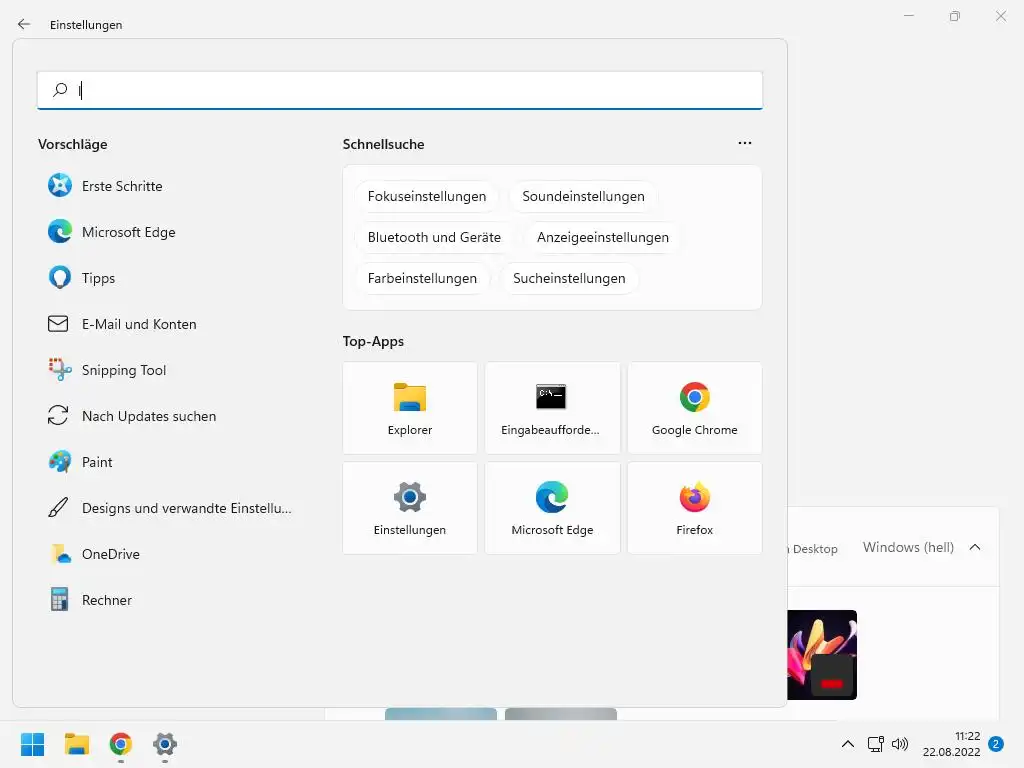Select the Farbeinstellungen chip
This screenshot has height=768, width=1024.
422,279
